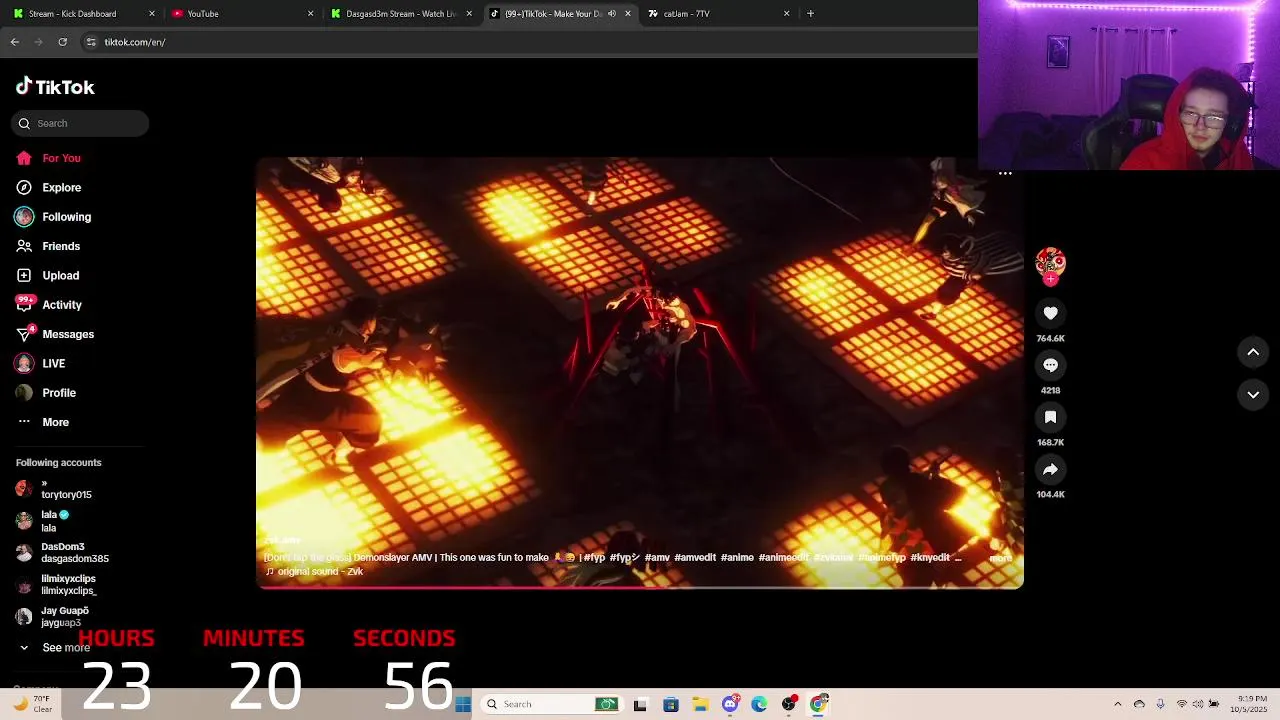Seek on the video progress bar

640,587
